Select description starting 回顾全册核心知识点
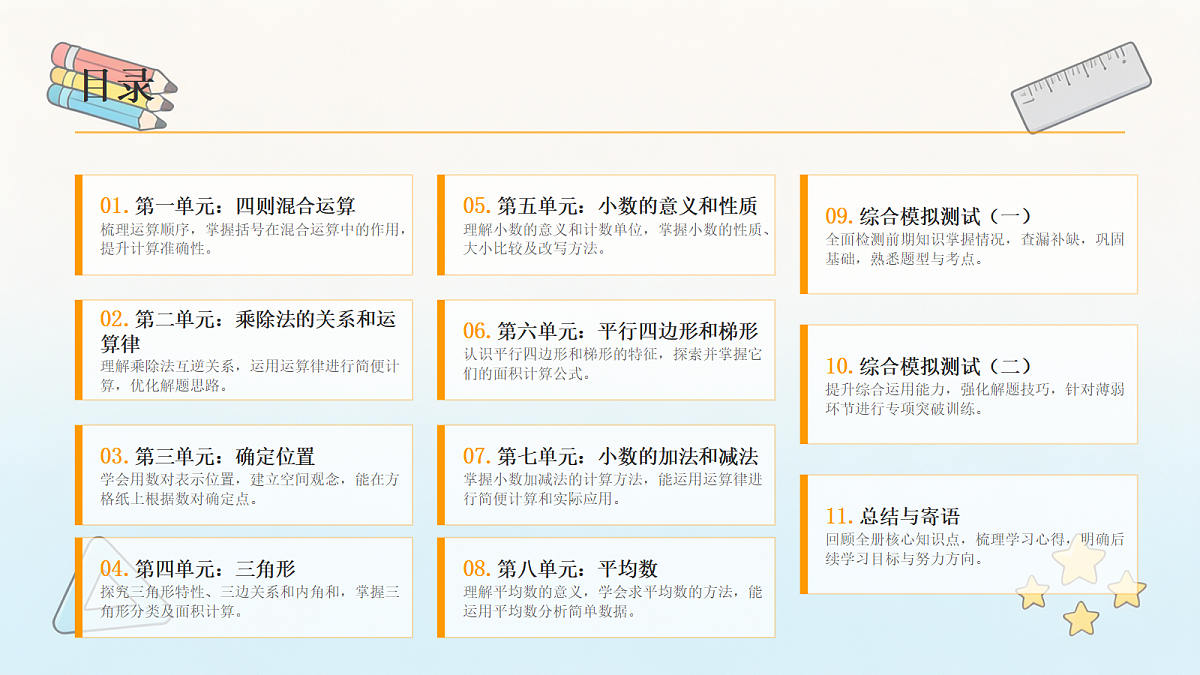The height and width of the screenshot is (675, 1200). (975, 549)
